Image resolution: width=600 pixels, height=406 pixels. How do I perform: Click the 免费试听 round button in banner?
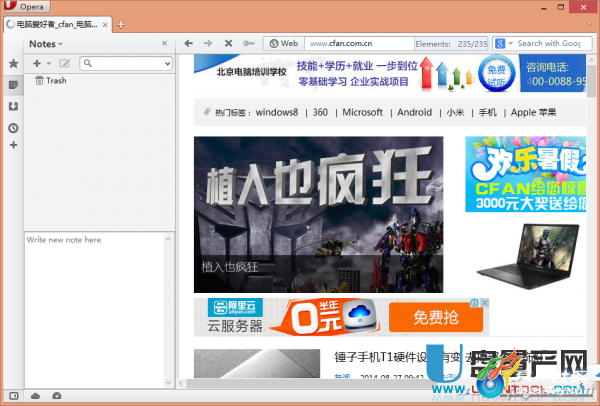point(496,73)
